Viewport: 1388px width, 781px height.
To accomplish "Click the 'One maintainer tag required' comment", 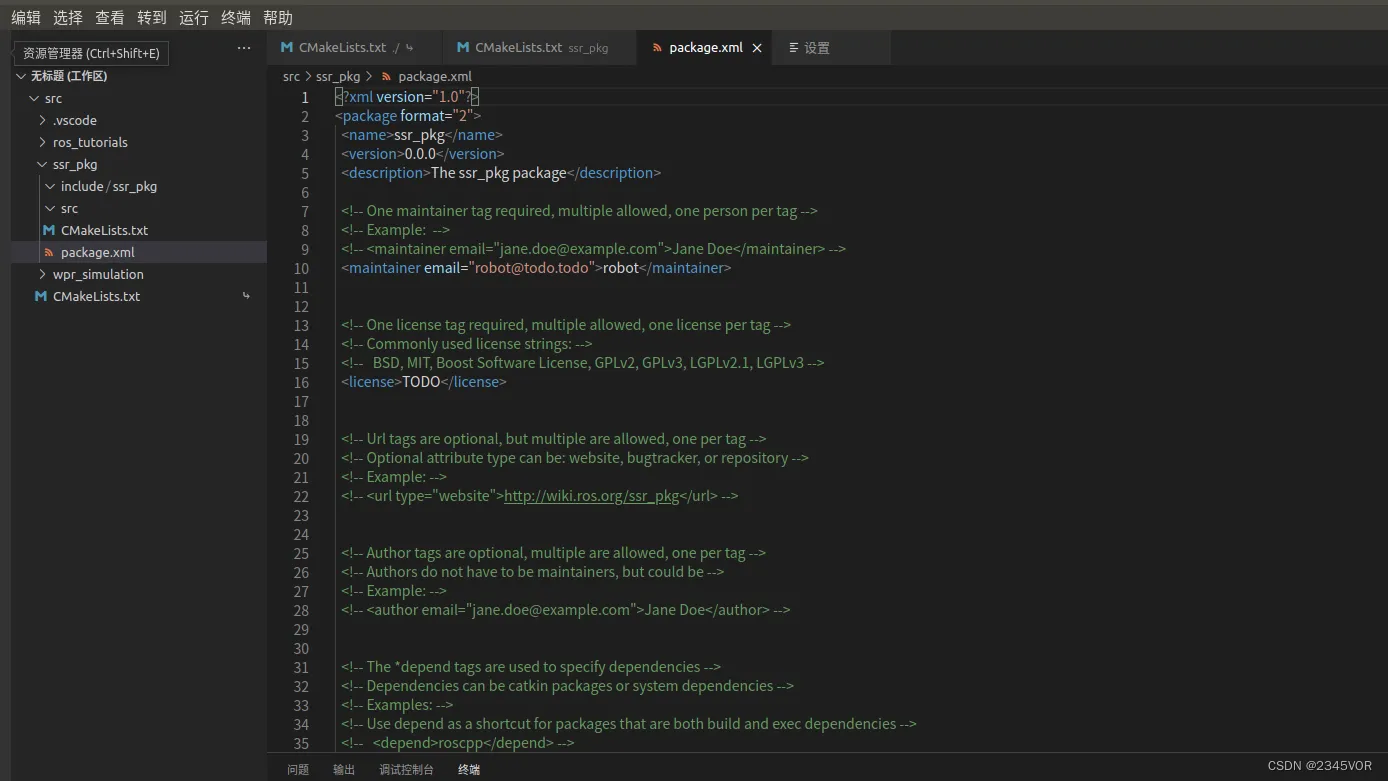I will pos(579,211).
